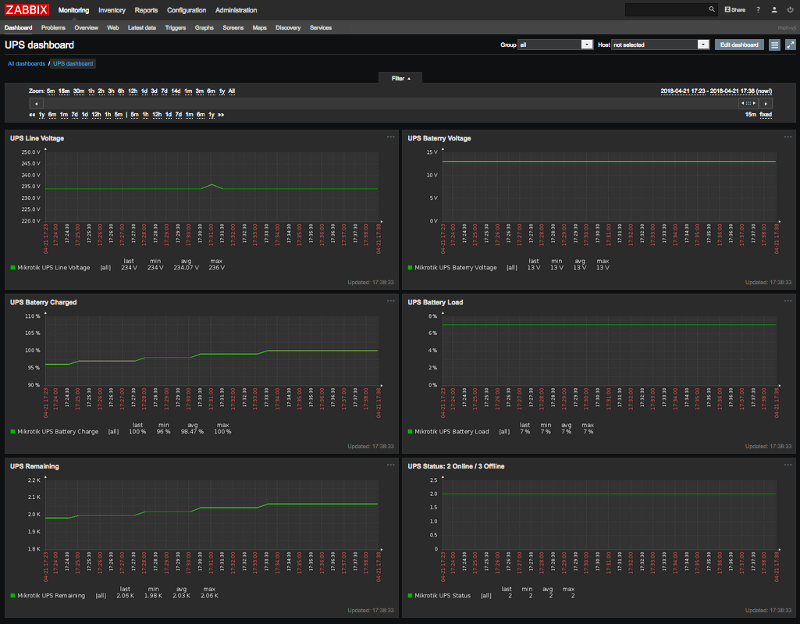Click the Edit dashboard button
The height and width of the screenshot is (624, 800).
(x=739, y=45)
